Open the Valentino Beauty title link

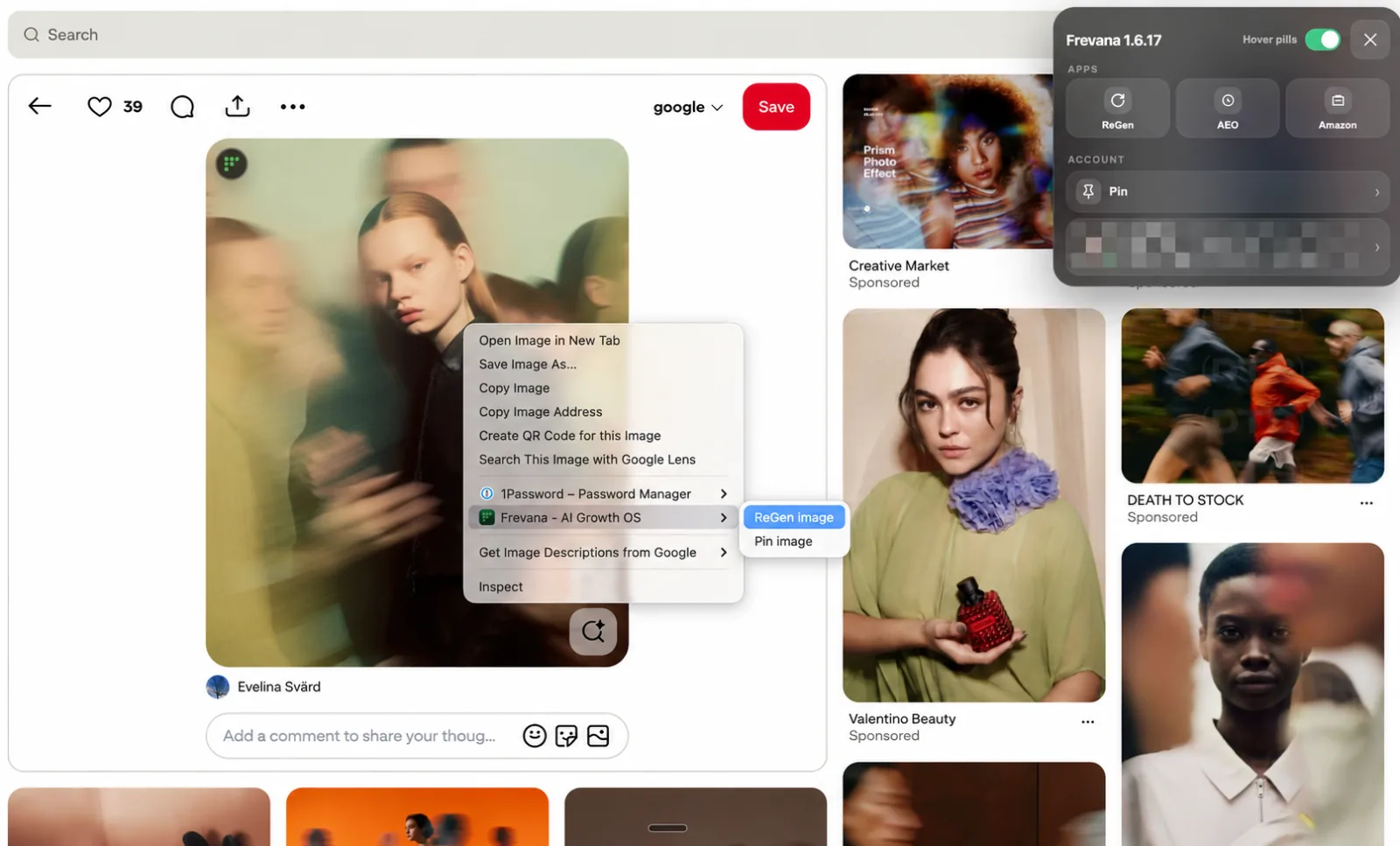[x=902, y=718]
